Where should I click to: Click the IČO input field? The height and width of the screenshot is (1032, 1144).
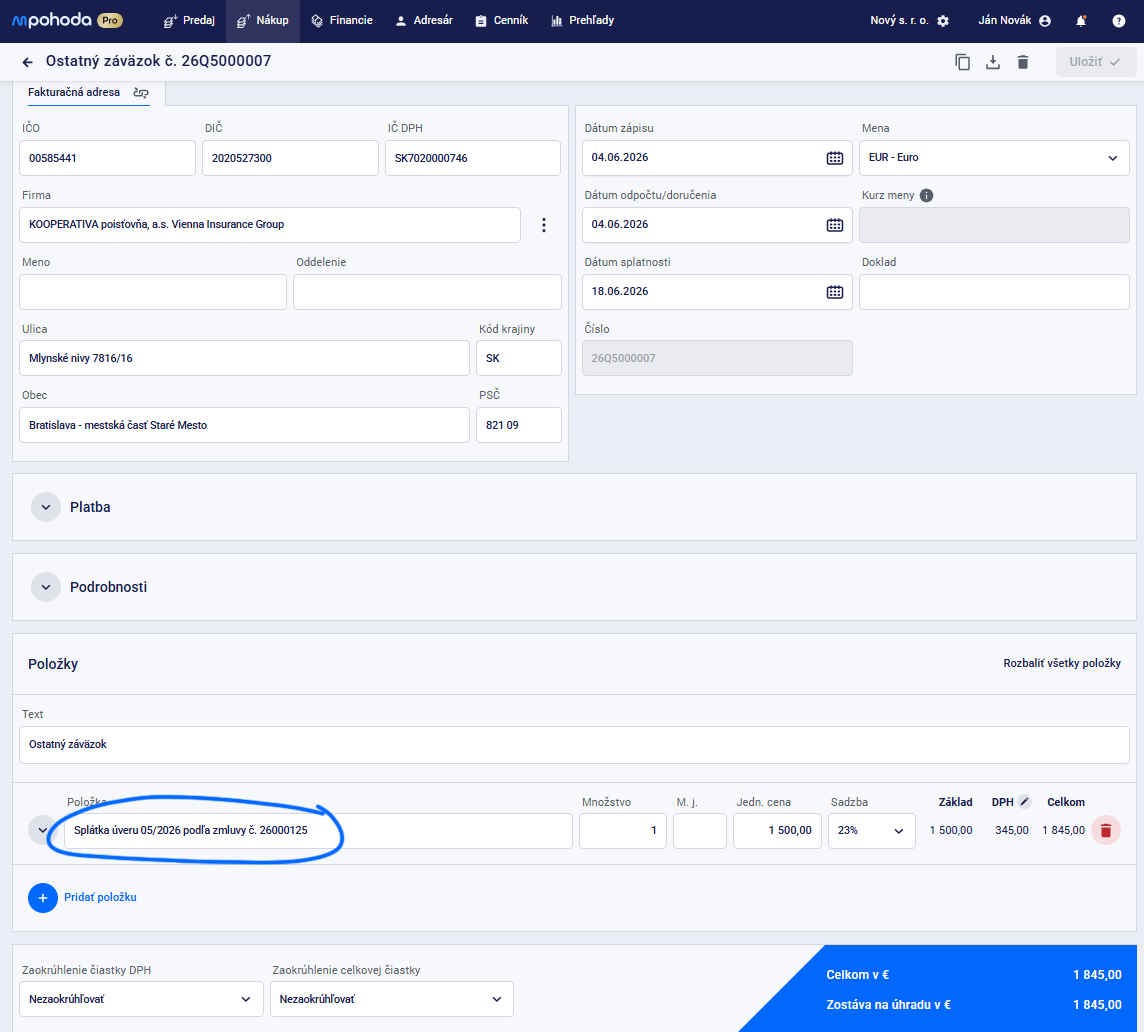pyautogui.click(x=107, y=158)
